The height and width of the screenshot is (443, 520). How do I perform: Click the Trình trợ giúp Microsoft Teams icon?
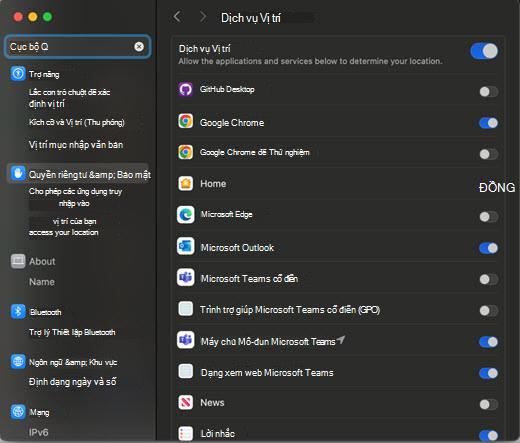186,308
